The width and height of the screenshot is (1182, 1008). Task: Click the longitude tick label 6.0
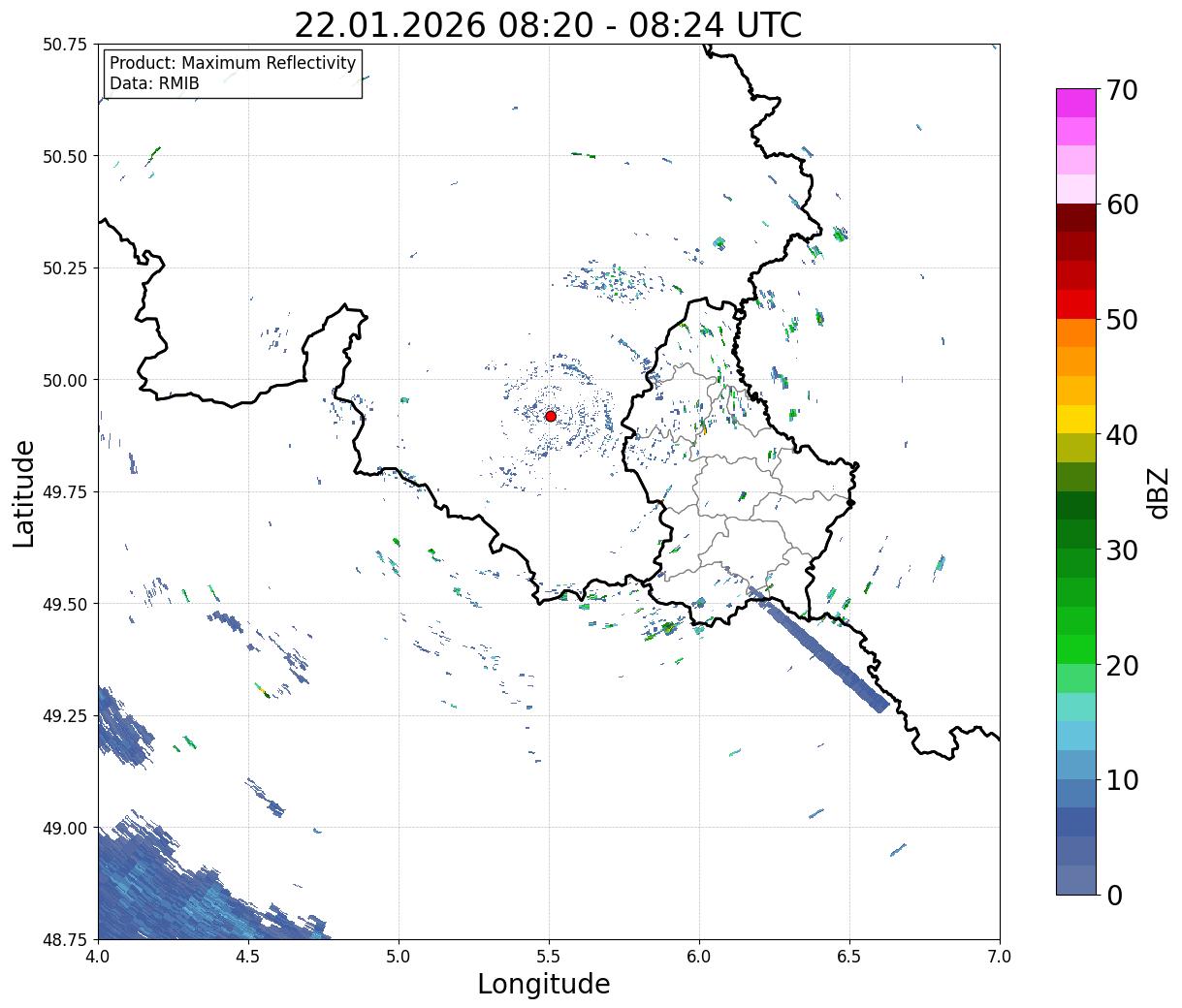[x=699, y=957]
